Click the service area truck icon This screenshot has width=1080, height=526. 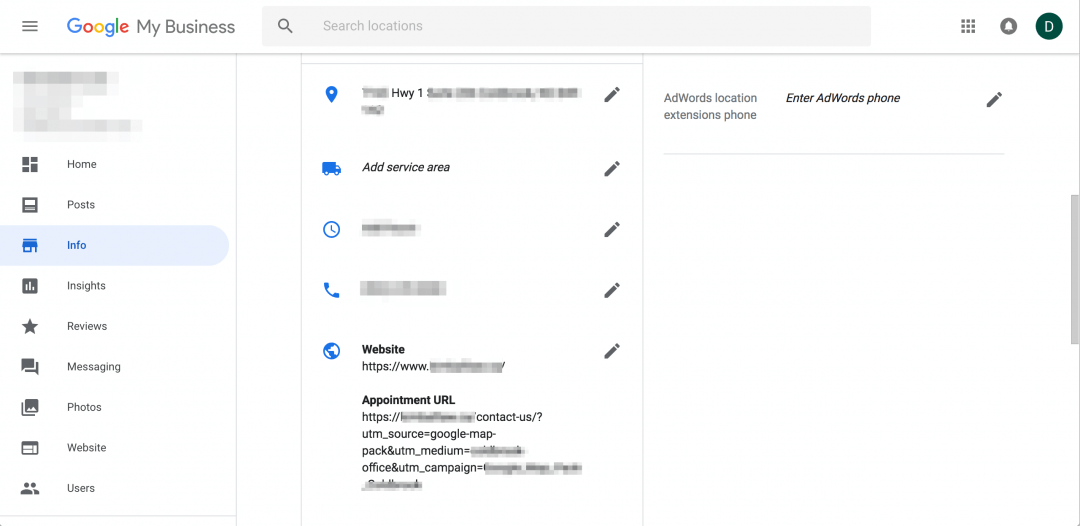pyautogui.click(x=331, y=168)
